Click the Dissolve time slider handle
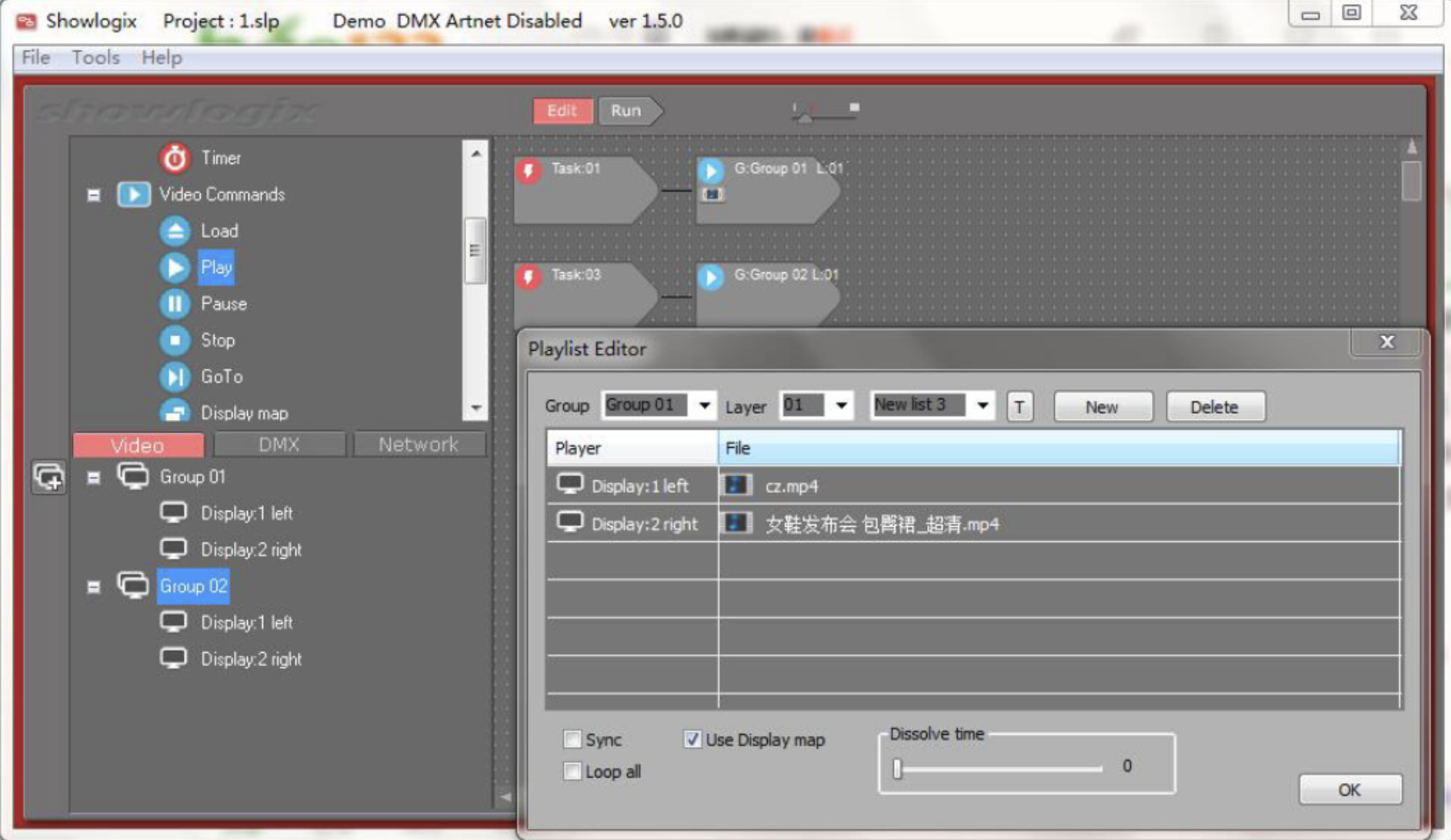Viewport: 1451px width, 840px height. 897,768
